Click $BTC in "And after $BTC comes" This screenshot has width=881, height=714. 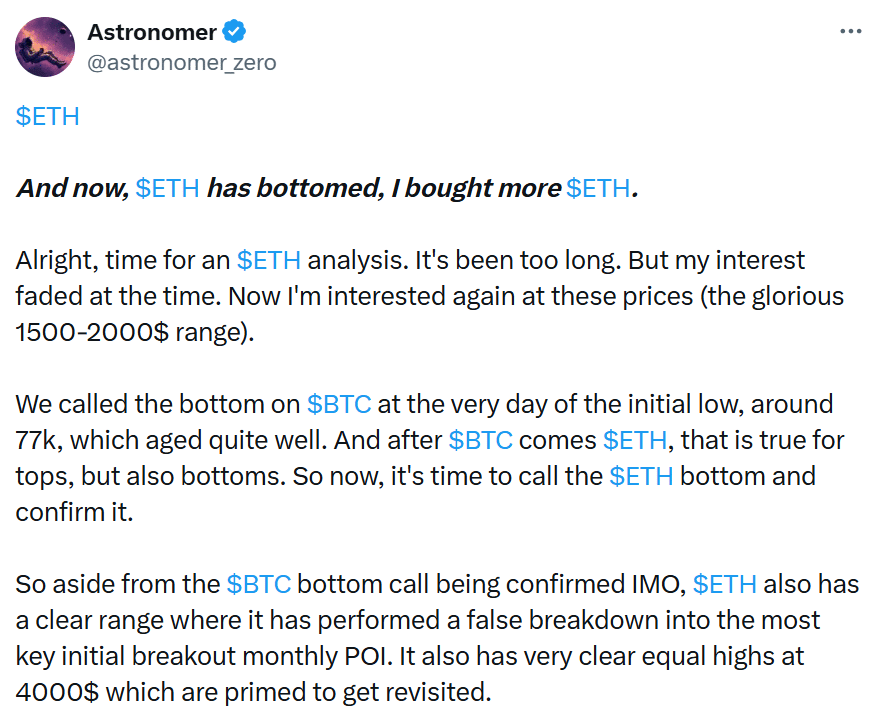pyautogui.click(x=481, y=440)
